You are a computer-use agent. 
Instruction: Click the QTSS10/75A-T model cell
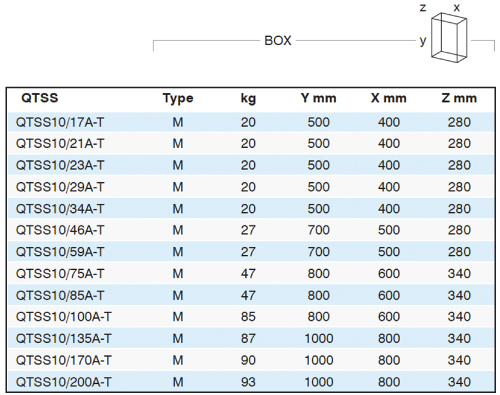click(60, 274)
